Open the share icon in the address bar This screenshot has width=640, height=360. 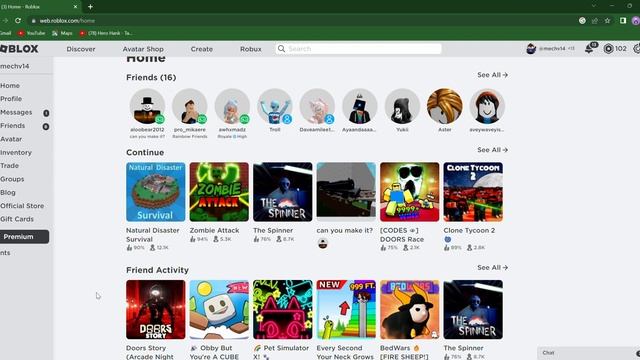(595, 20)
